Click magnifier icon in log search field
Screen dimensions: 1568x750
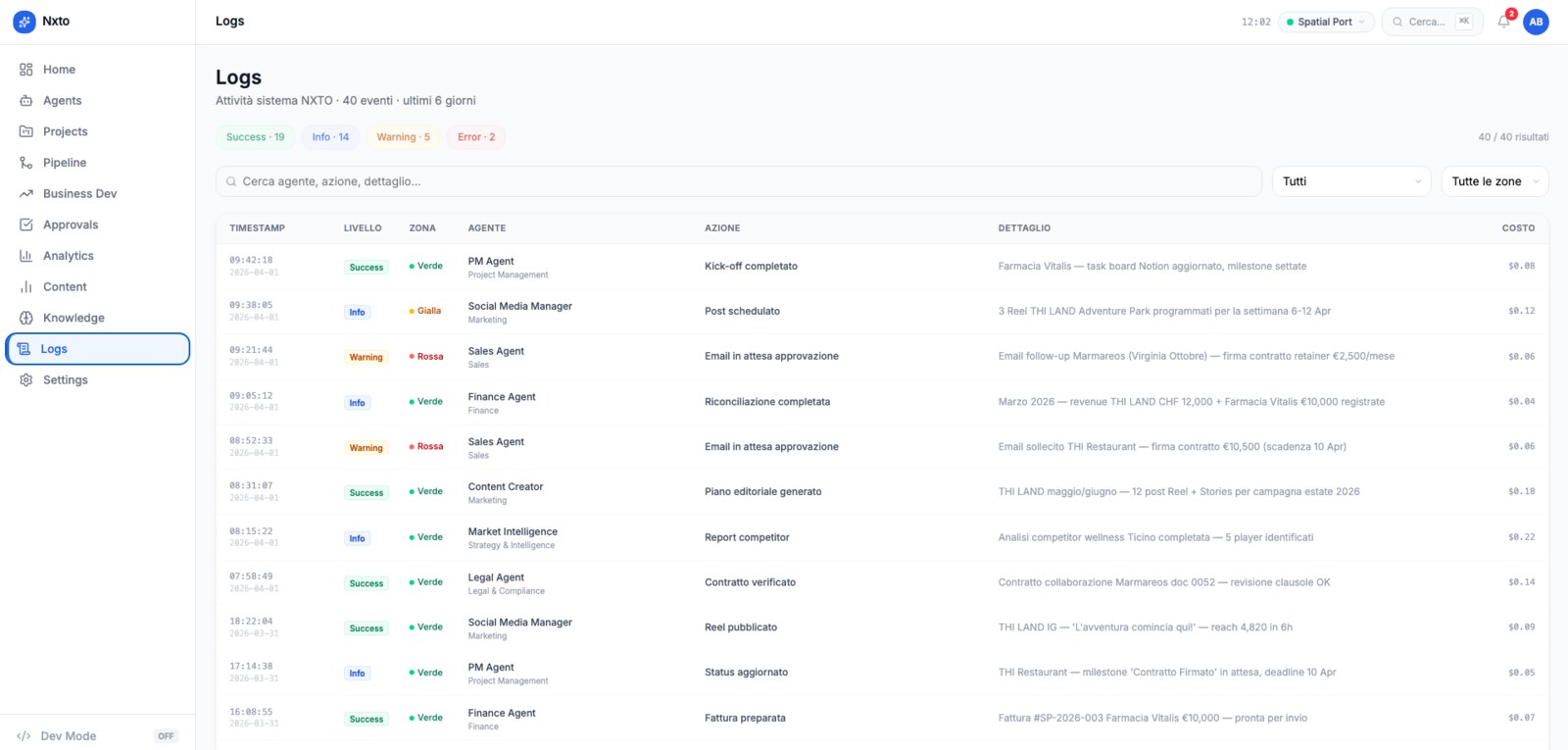point(231,181)
